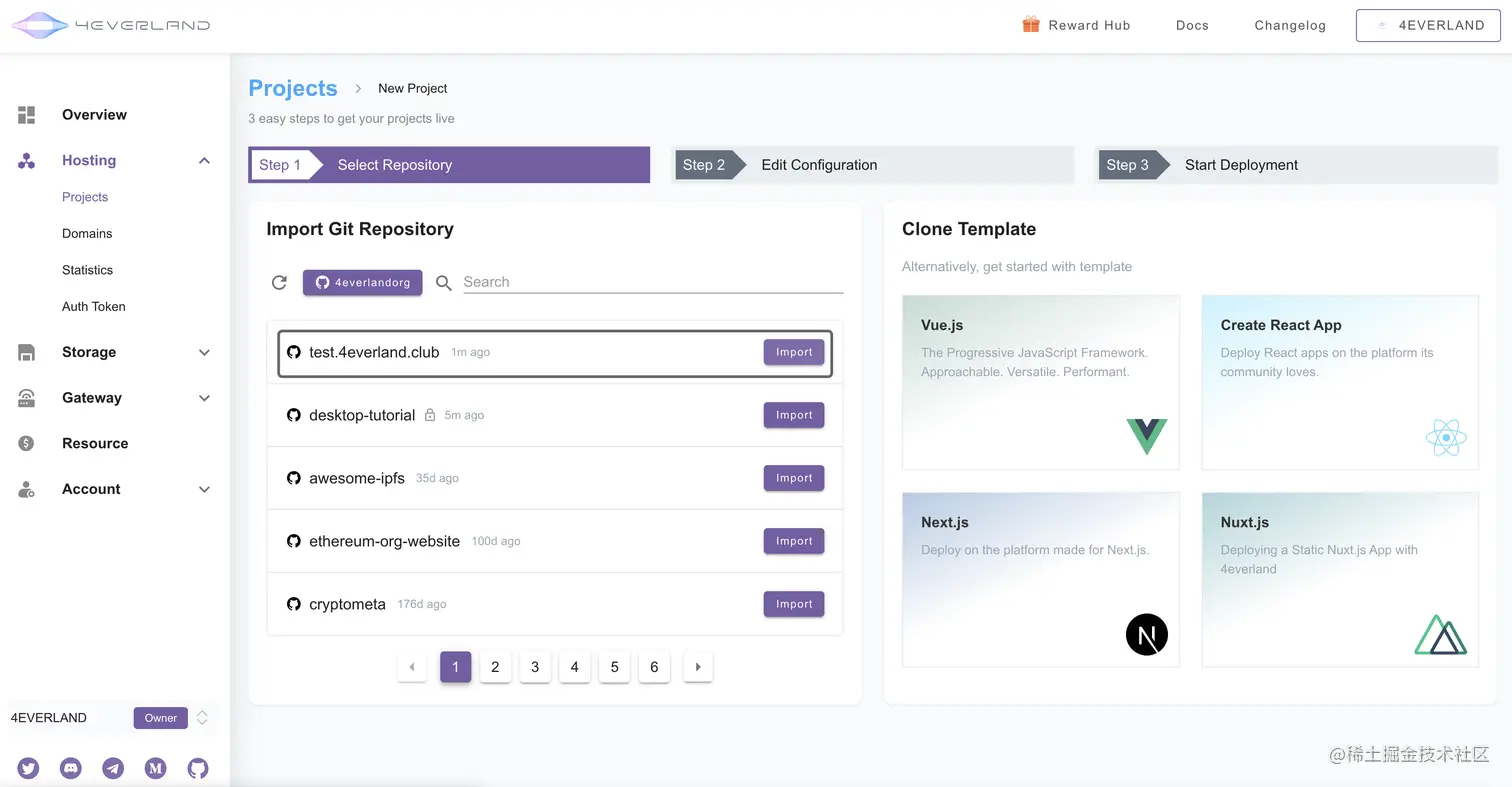Go to page 3 of repositories
Screen dimensions: 1512x787
pyautogui.click(x=535, y=667)
